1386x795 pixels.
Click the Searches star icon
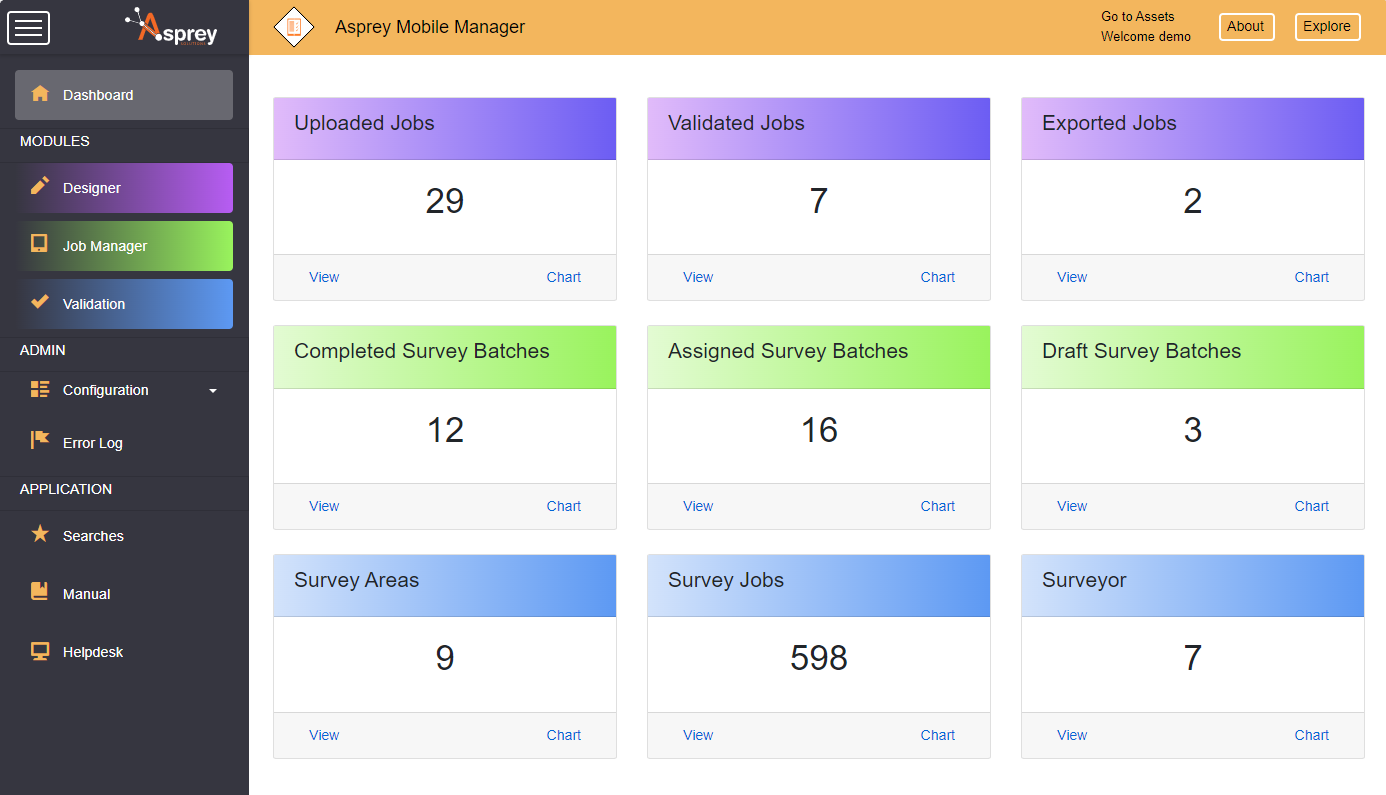coord(40,534)
